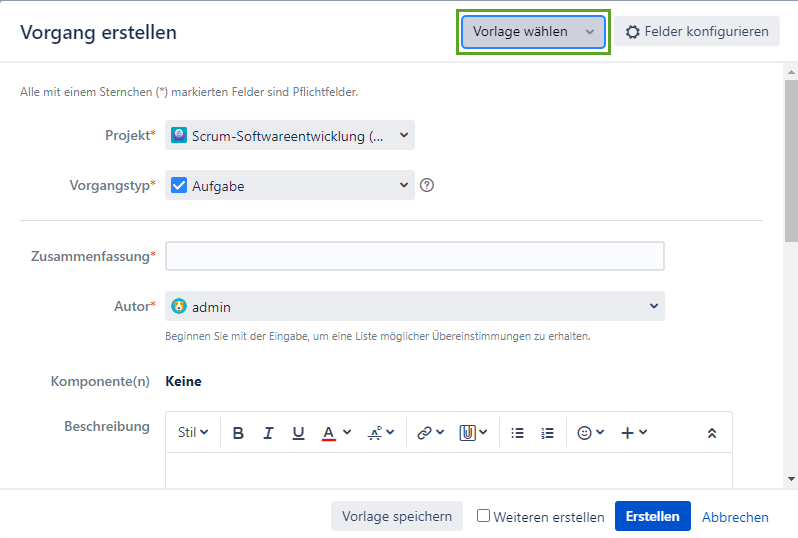
Task: Create a numbered list in description
Action: (x=547, y=433)
